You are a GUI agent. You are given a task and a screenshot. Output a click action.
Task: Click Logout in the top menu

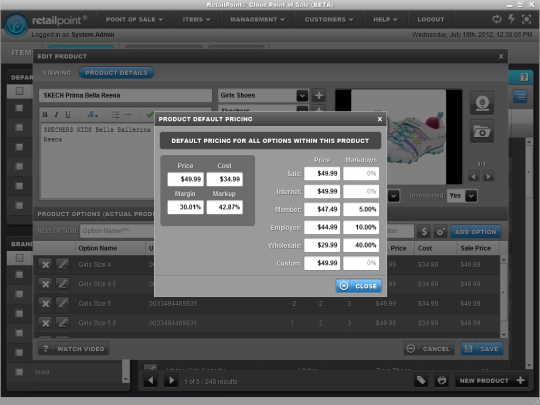click(431, 20)
